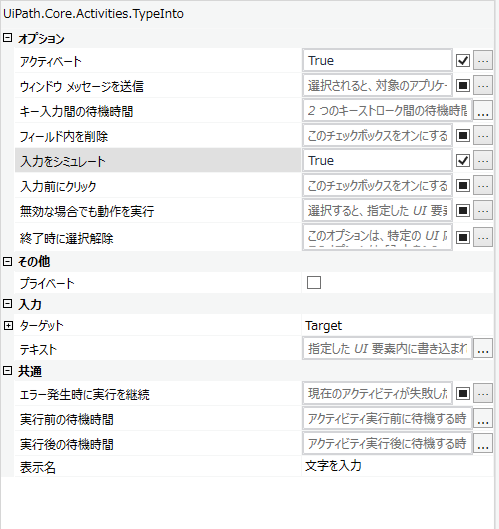
Task: Collapse the その他 section
Action: click(x=7, y=261)
